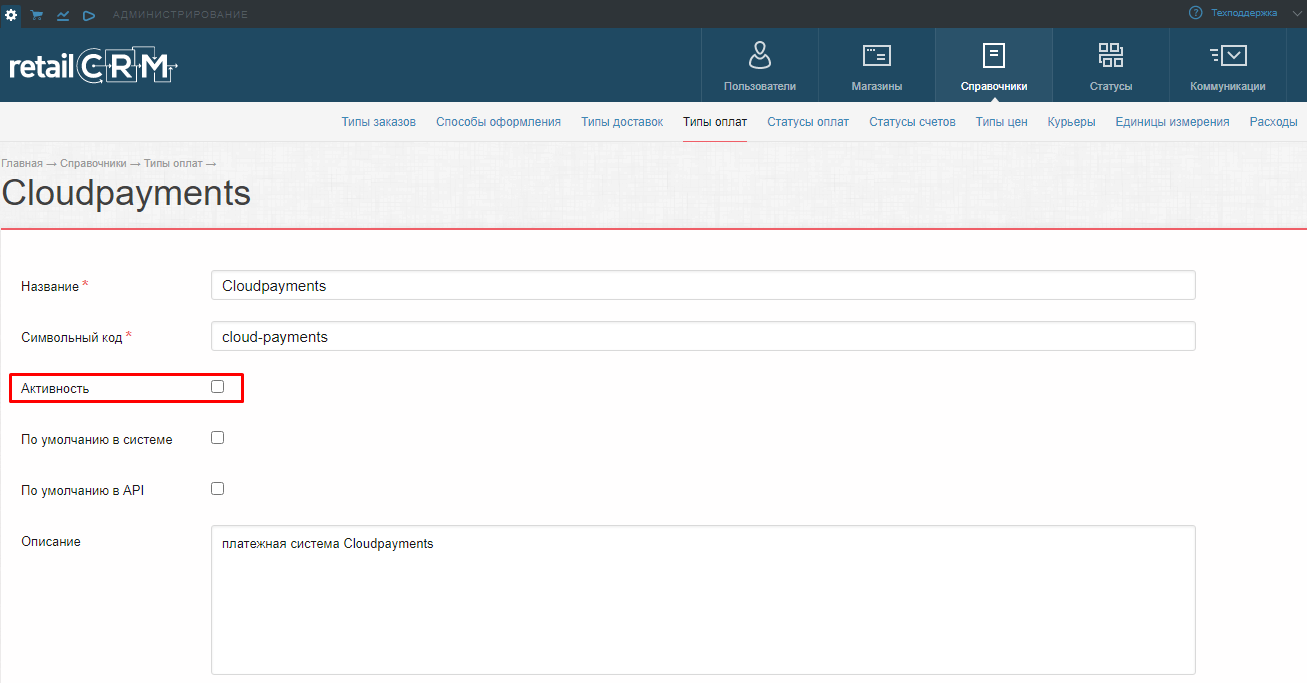Open the Коммуникации section in main navigation
This screenshot has height=683, width=1307.
coord(1228,65)
